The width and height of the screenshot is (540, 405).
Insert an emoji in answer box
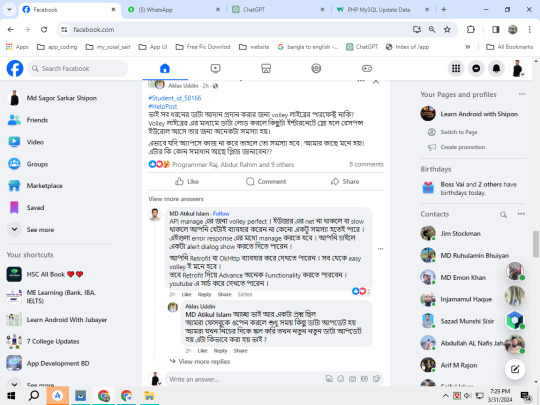click(341, 379)
